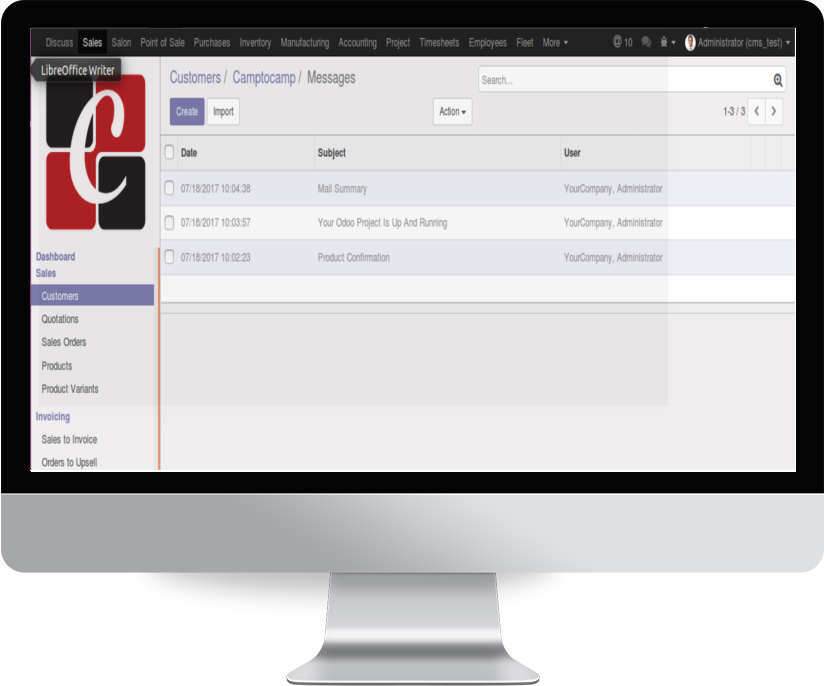Select Sales to Invoice in the sidebar
This screenshot has height=686, width=824.
coord(69,439)
